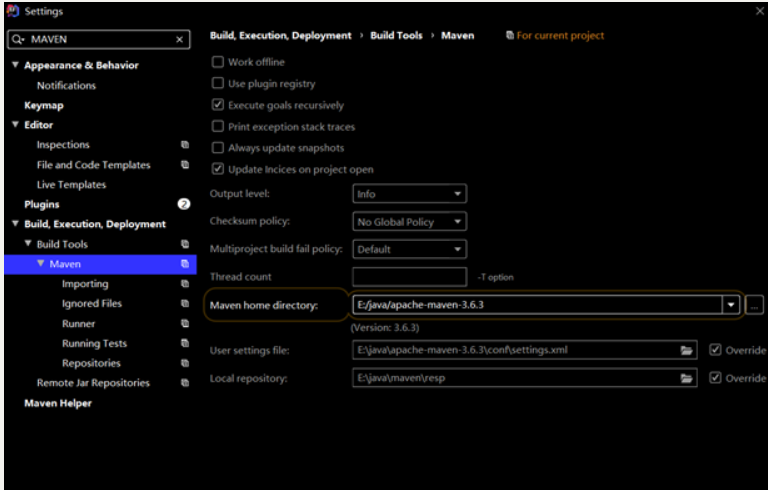
Task: Uncheck Execute goals recursively
Action: (x=217, y=105)
